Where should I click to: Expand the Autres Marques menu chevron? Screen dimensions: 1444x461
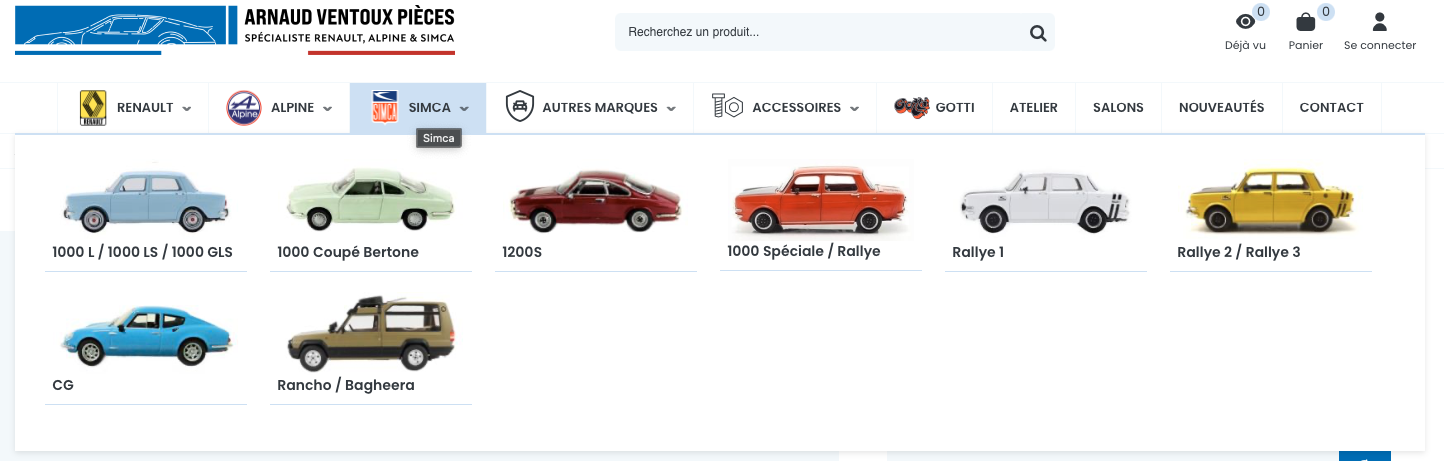pos(671,109)
